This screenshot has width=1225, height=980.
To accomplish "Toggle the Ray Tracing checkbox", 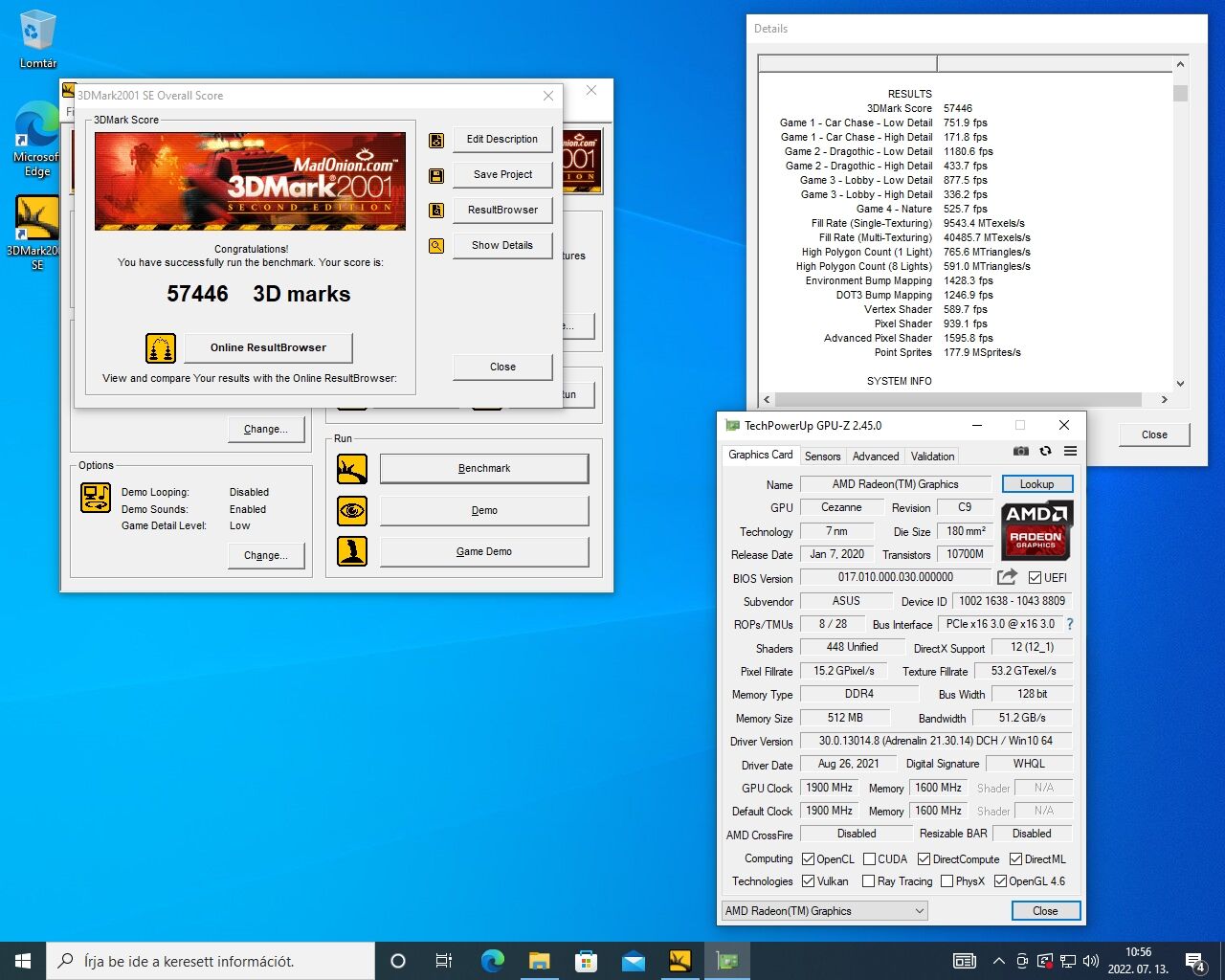I will [868, 880].
